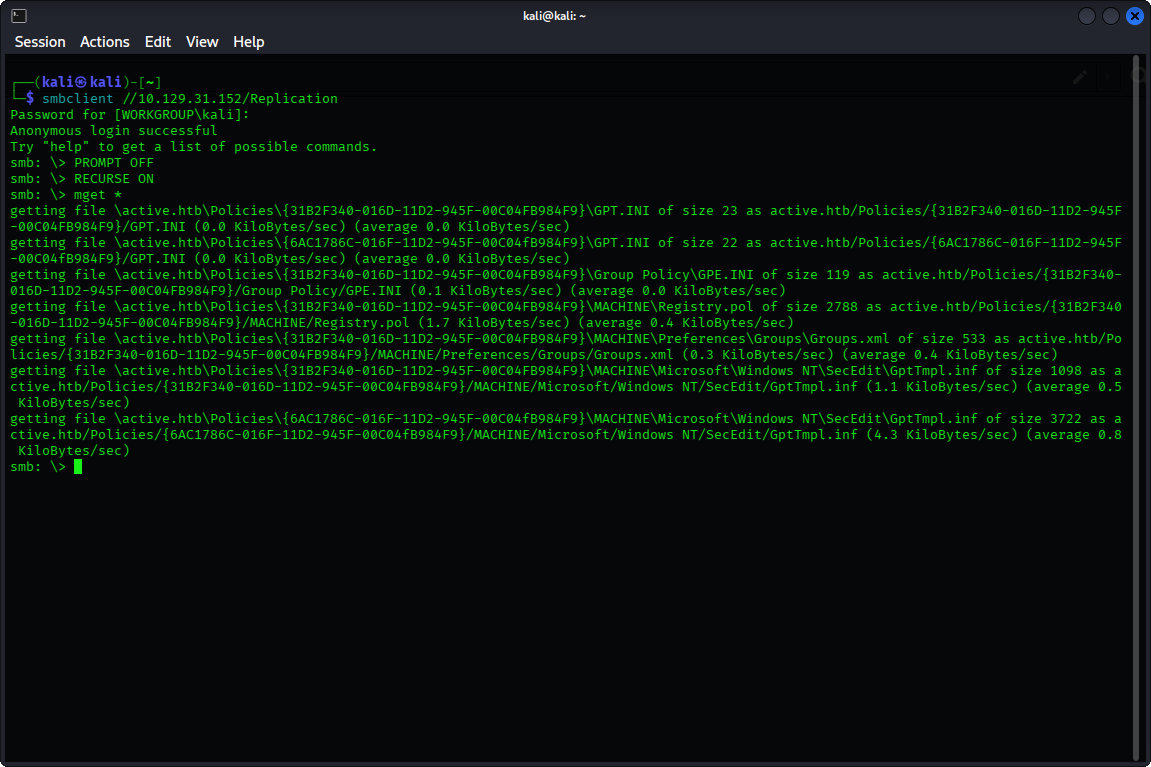Click the '(0.1 KiloBytes/sec)' transfer rate

(x=486, y=291)
